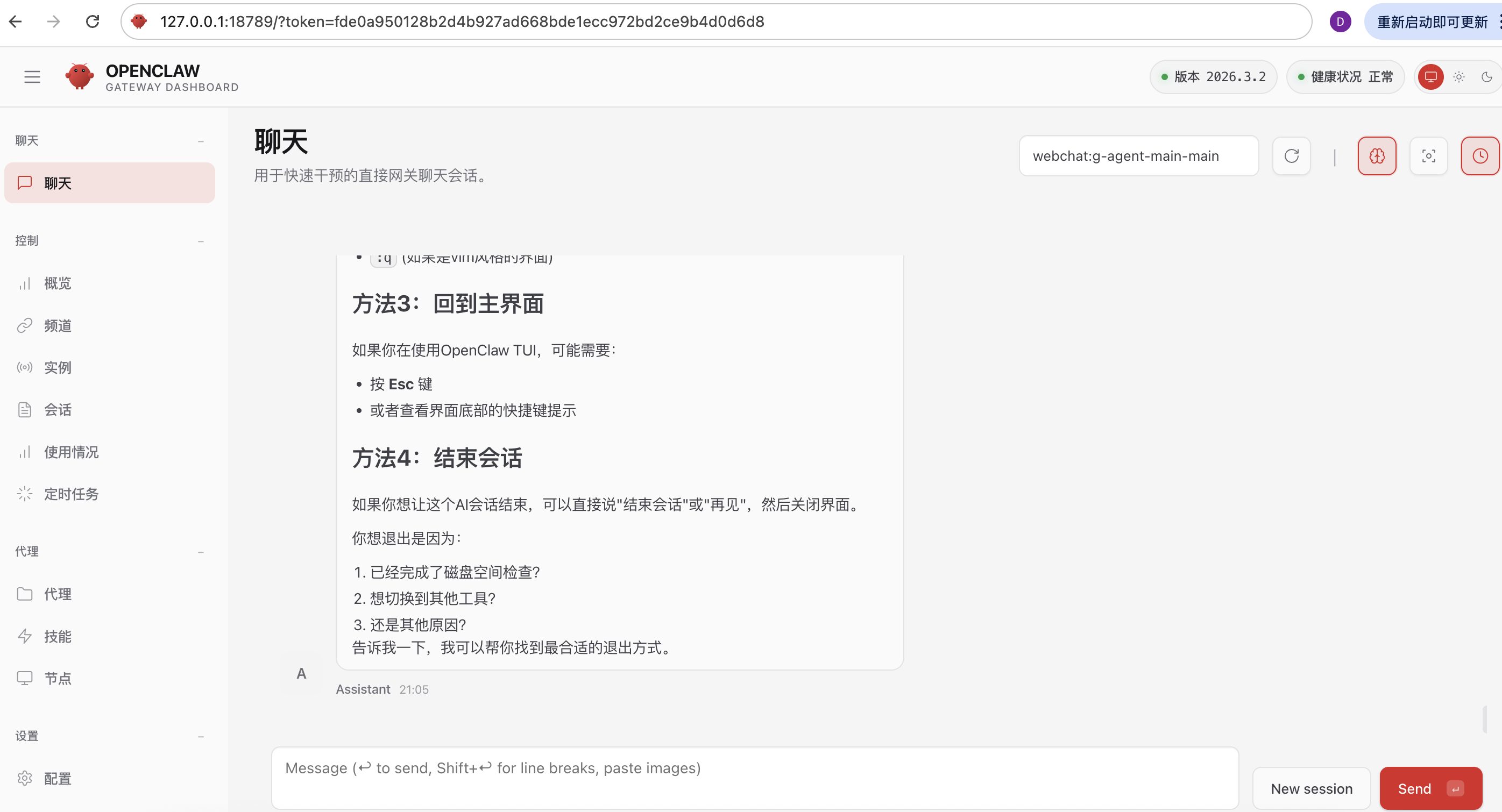Image resolution: width=1502 pixels, height=812 pixels.
Task: Click the 健康状况 正常 status badge
Action: (1345, 76)
